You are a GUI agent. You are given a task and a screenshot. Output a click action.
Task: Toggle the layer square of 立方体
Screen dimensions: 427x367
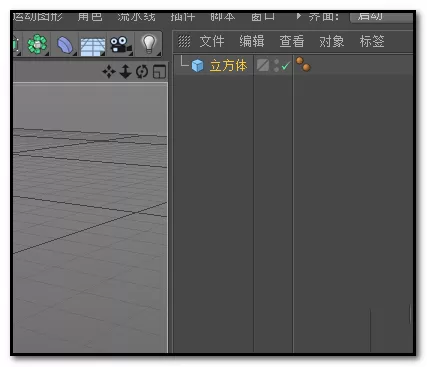coord(263,65)
